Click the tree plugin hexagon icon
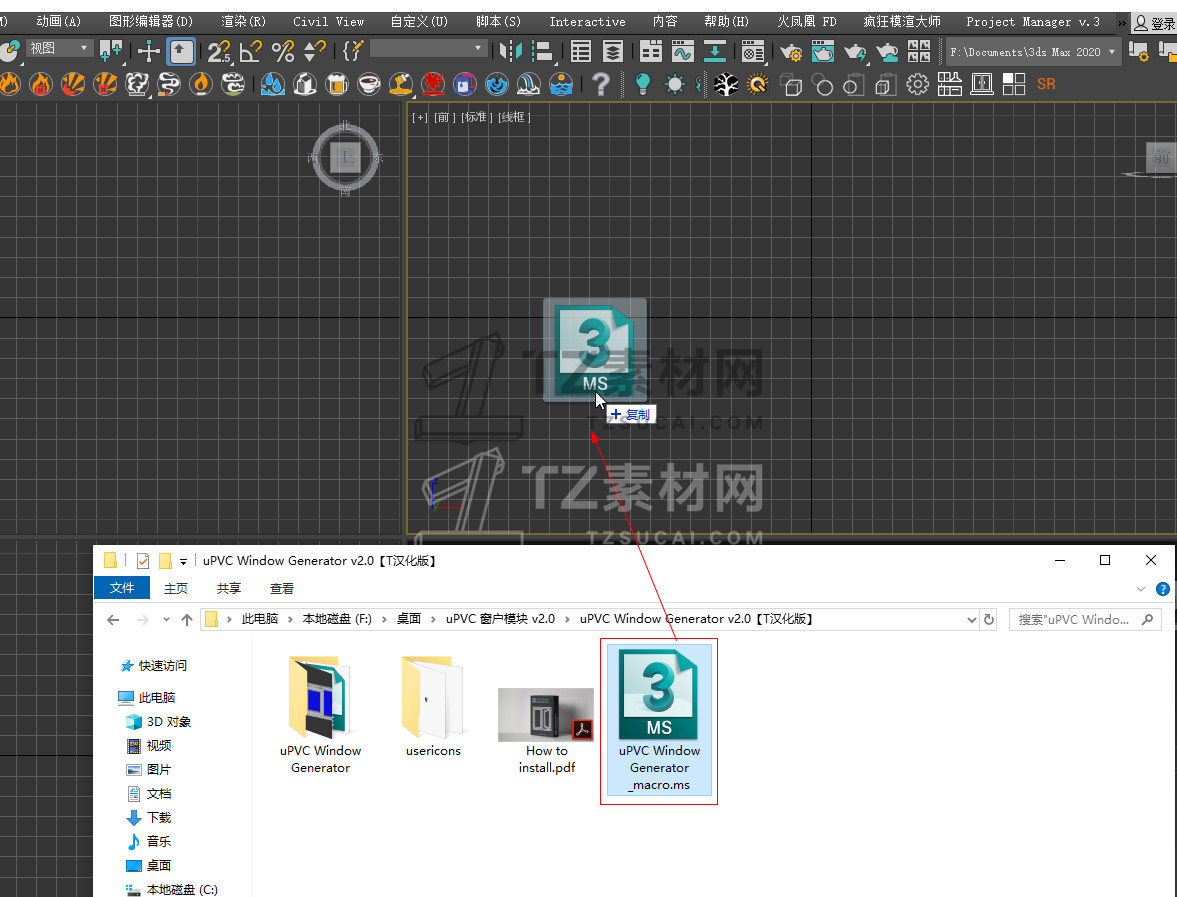The width and height of the screenshot is (1177, 897). [725, 84]
